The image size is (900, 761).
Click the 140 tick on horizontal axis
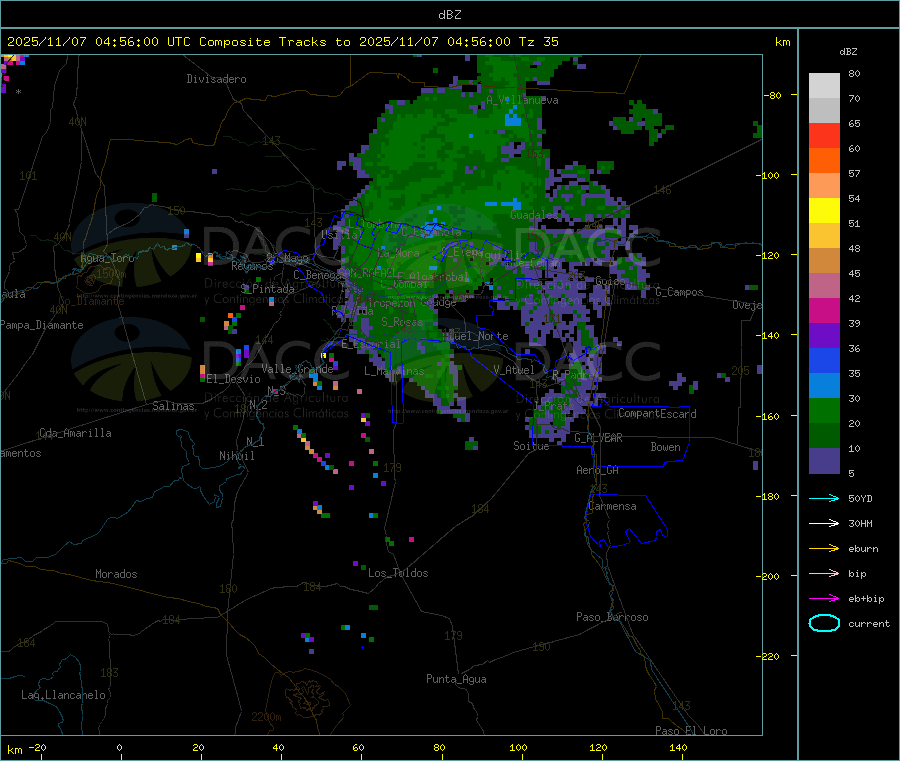pyautogui.click(x=678, y=747)
